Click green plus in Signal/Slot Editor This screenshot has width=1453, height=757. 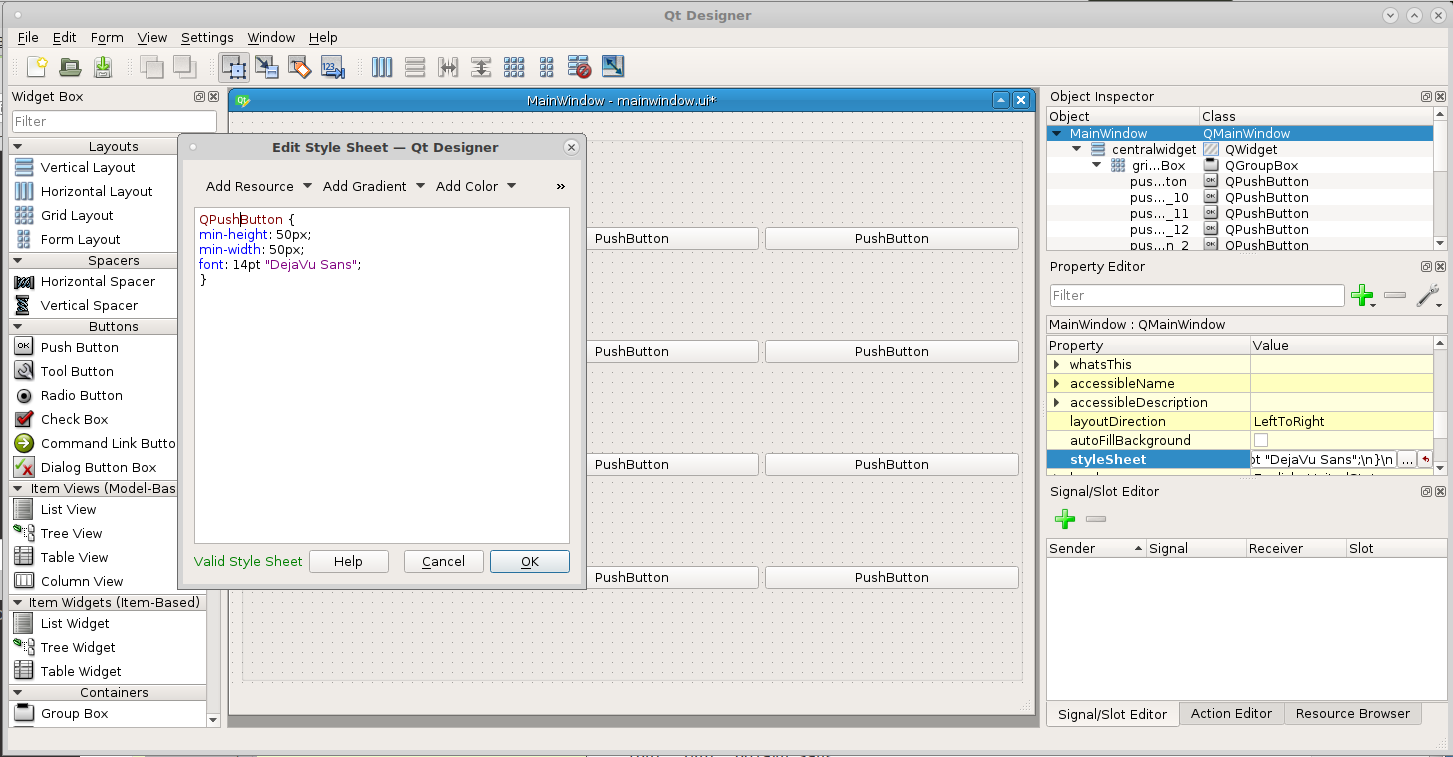click(1065, 519)
